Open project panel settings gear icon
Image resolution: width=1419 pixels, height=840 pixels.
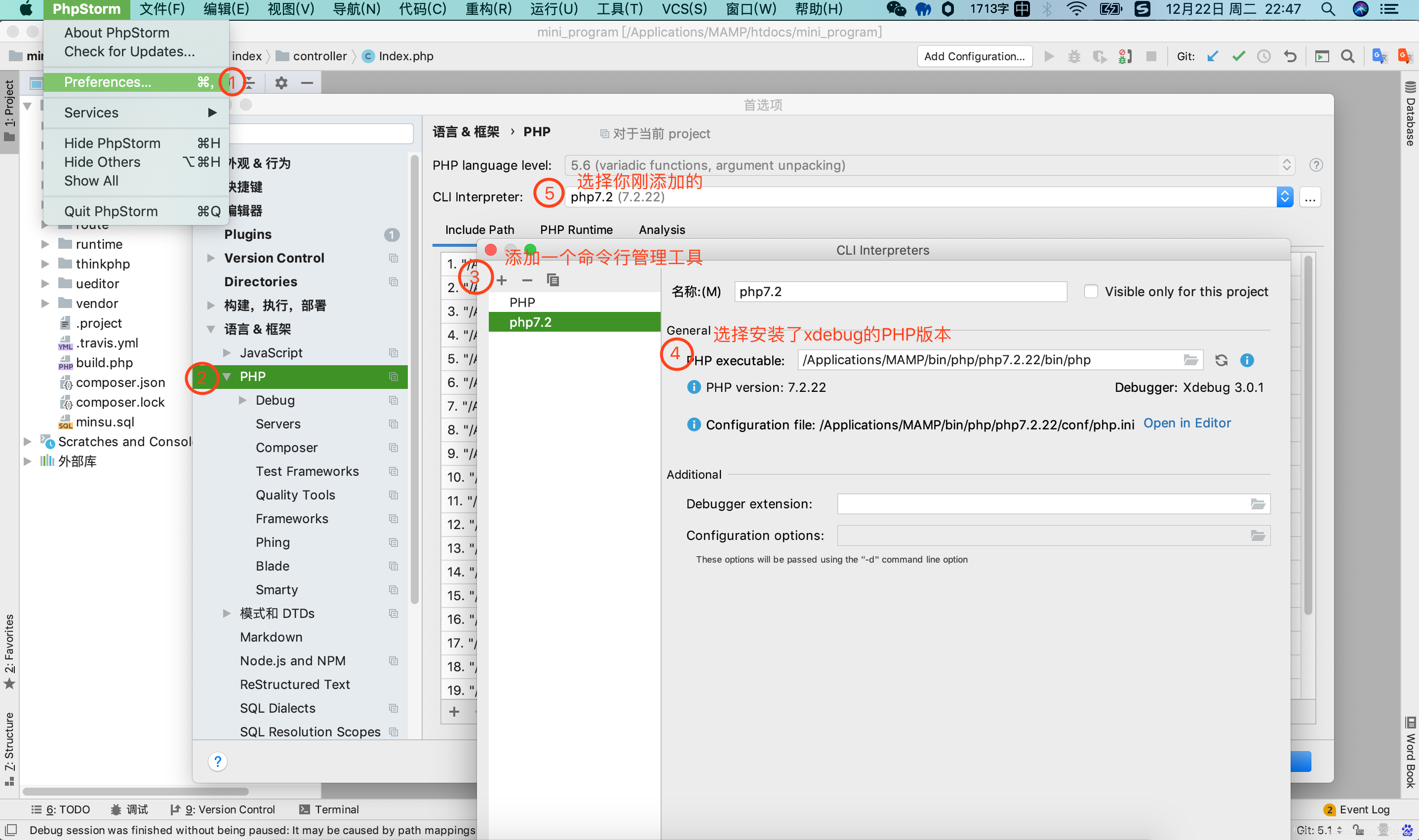[x=281, y=82]
